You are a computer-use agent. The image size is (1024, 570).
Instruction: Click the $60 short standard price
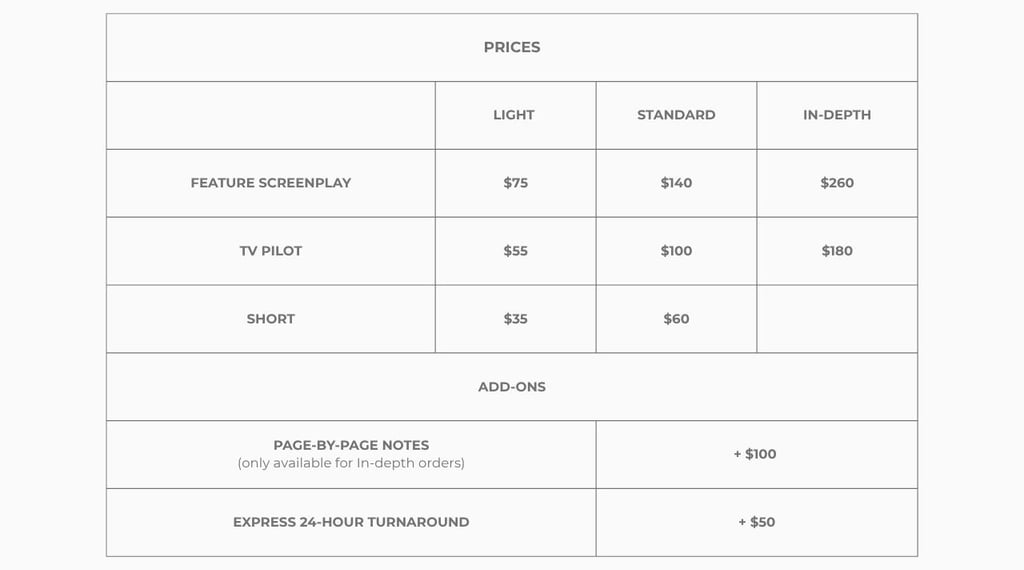click(676, 319)
